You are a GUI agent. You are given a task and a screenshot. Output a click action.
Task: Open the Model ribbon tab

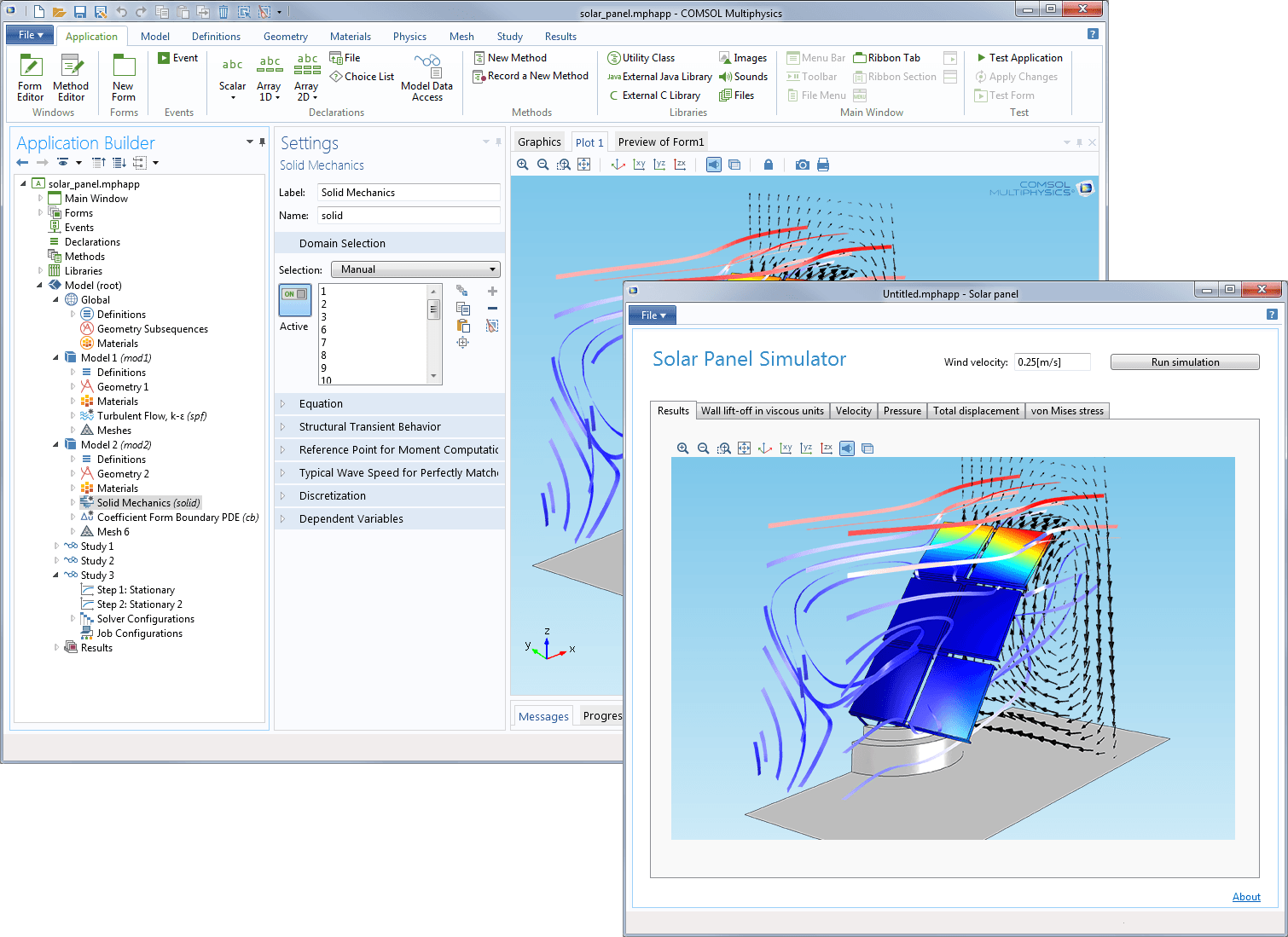click(155, 37)
